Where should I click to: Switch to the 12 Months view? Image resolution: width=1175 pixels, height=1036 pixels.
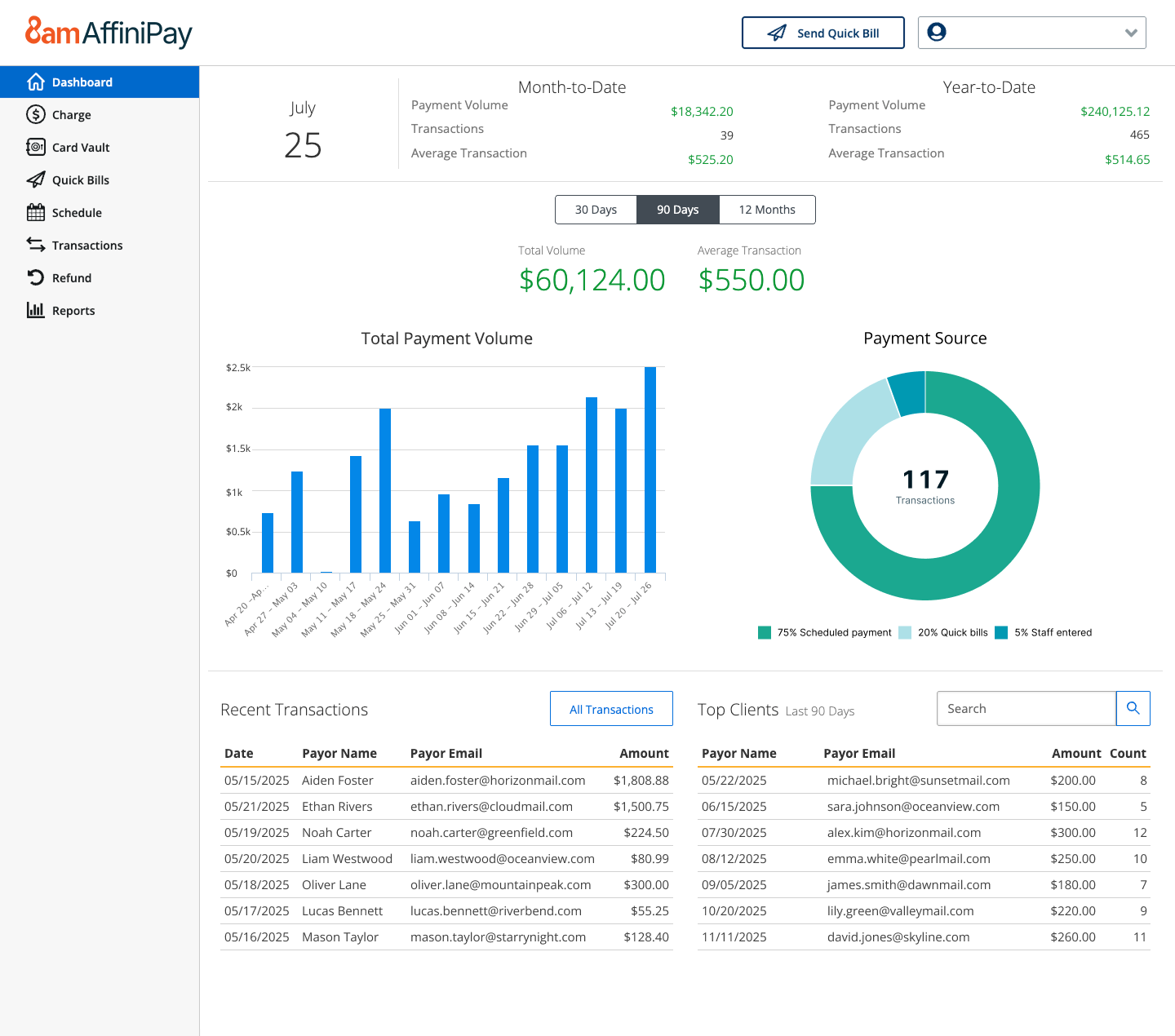point(766,210)
